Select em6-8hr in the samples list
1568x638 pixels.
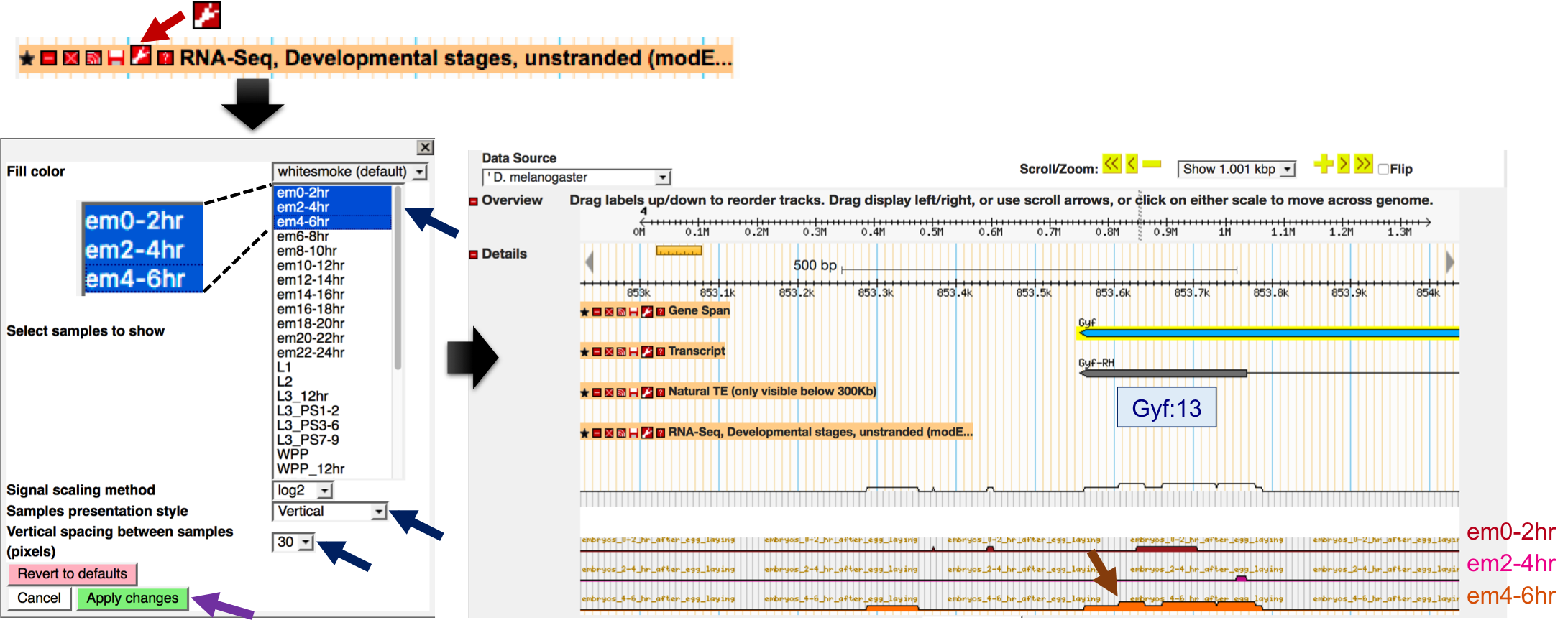(x=333, y=236)
